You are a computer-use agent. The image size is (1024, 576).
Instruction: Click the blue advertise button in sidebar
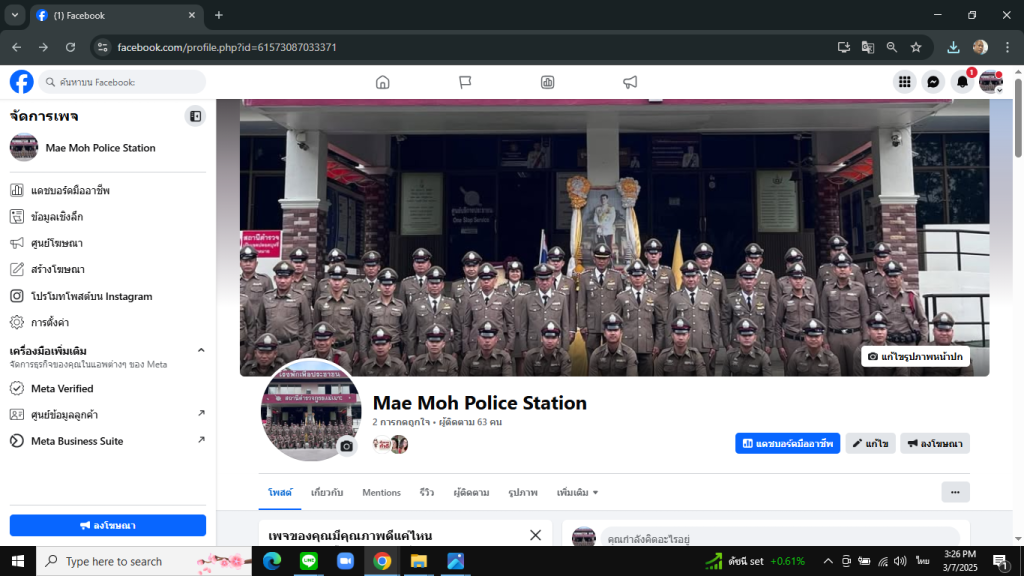point(108,525)
